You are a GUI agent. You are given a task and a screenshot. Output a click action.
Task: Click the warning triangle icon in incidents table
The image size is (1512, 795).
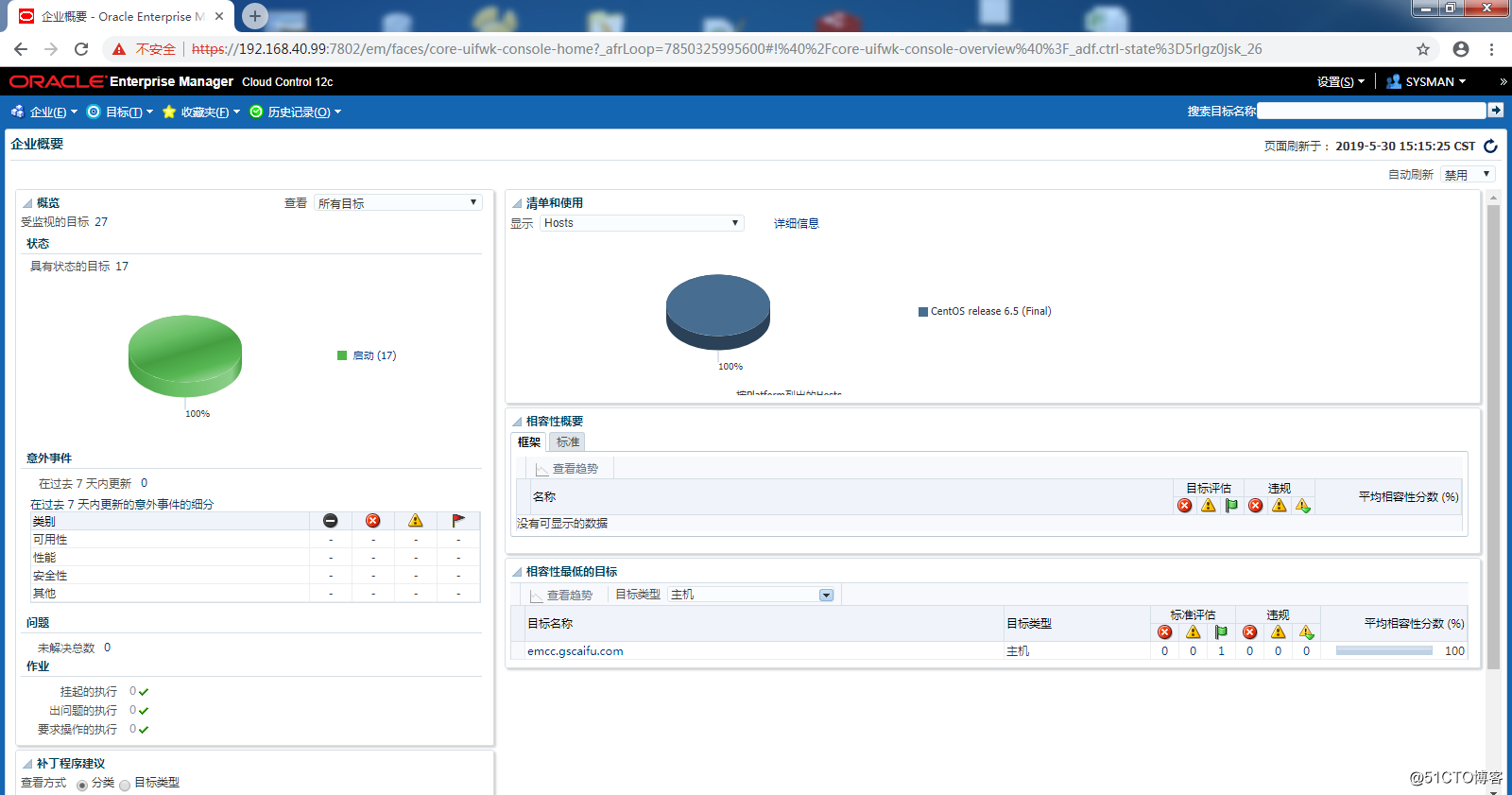tap(416, 521)
